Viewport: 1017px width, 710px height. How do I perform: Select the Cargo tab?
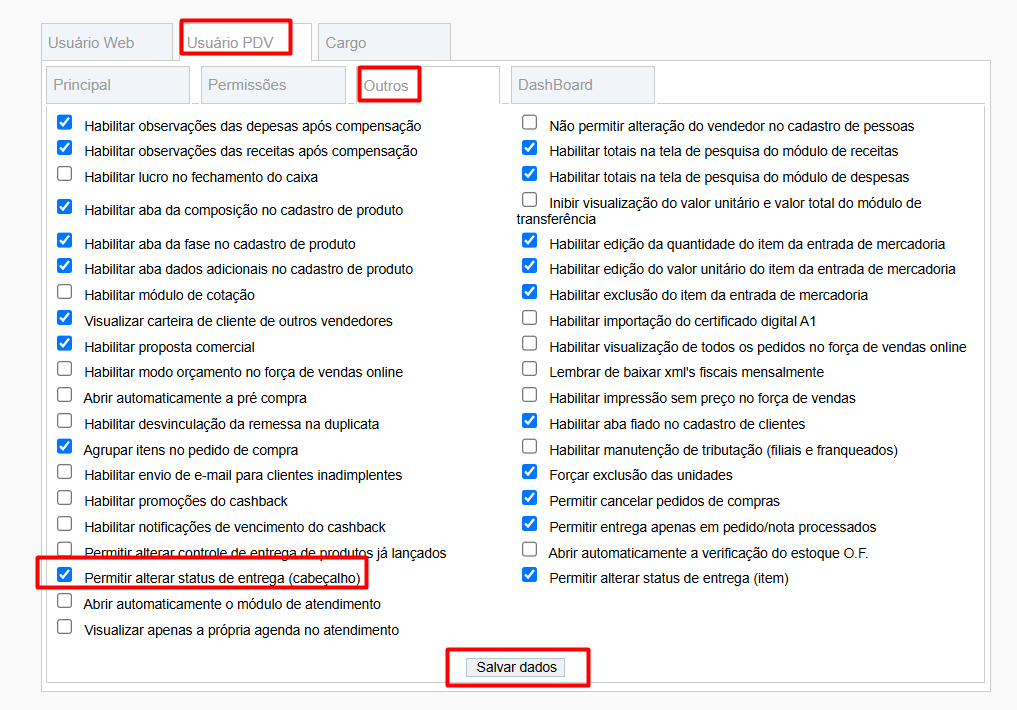(385, 42)
